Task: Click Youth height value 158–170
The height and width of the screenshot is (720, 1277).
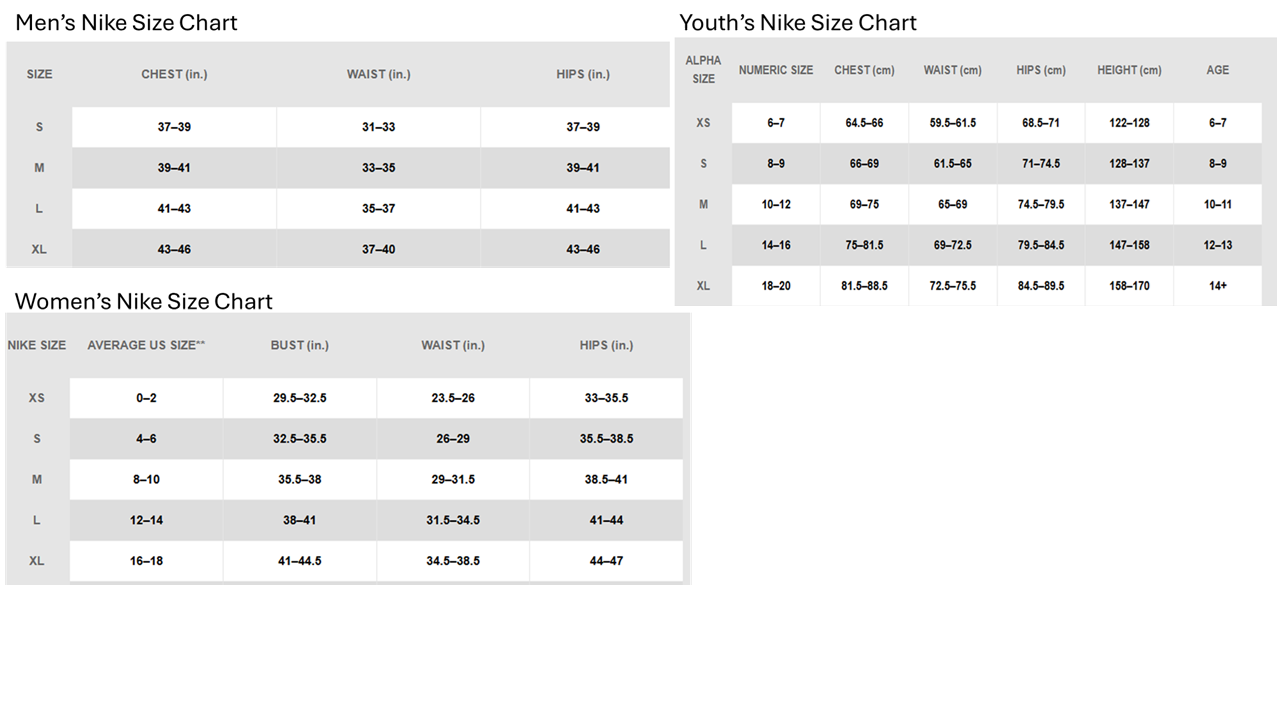Action: pos(1129,286)
